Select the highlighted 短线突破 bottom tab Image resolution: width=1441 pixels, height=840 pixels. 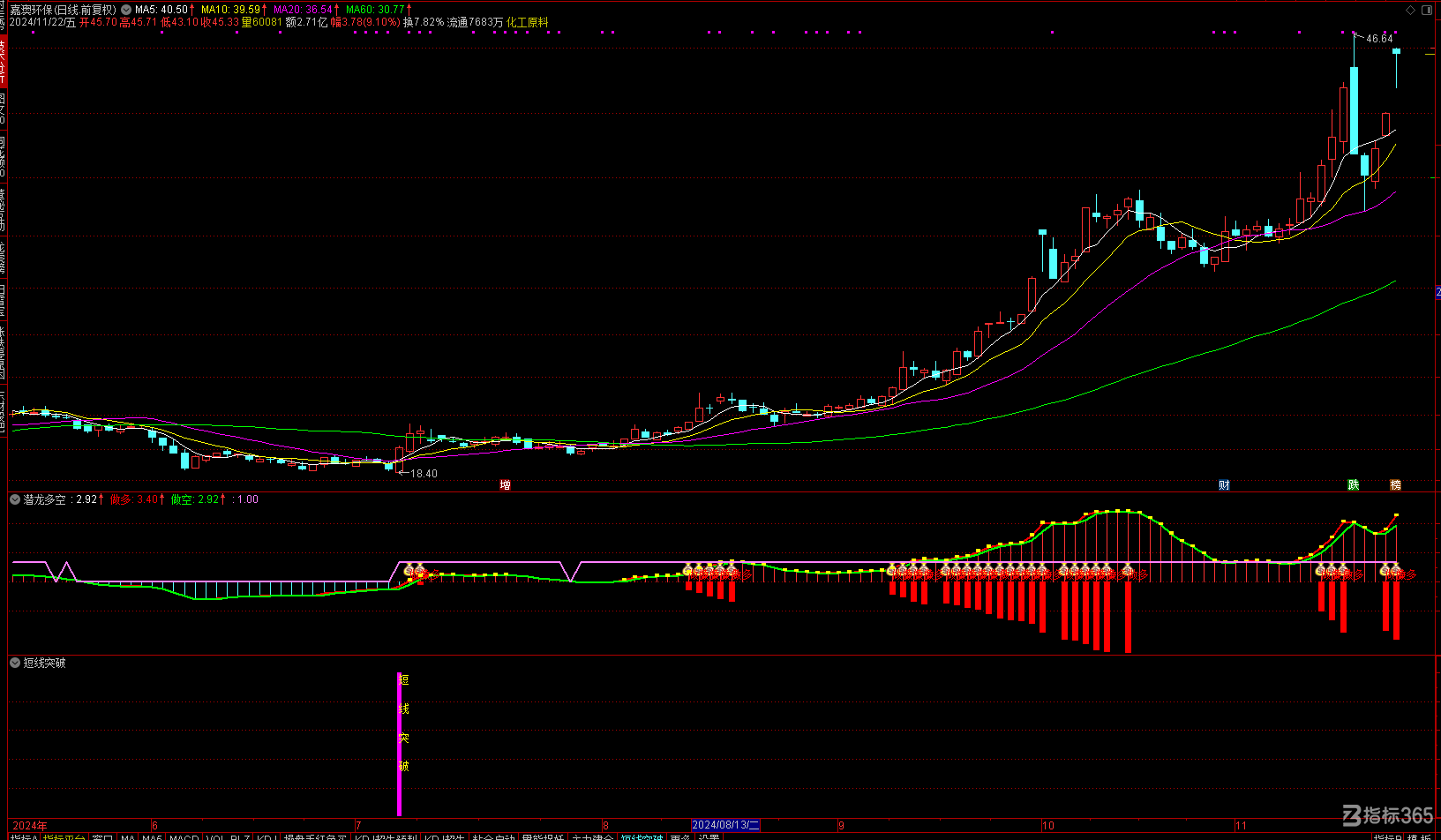(642, 837)
